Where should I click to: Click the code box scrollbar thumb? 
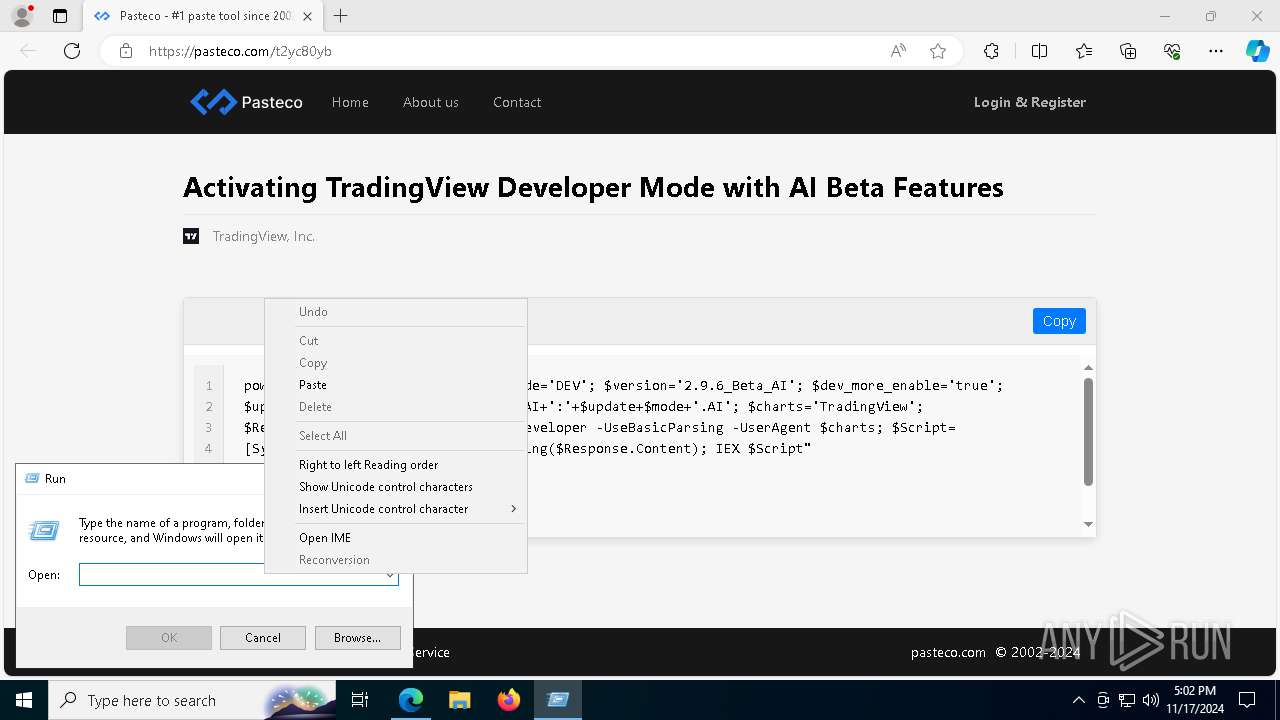[1088, 432]
